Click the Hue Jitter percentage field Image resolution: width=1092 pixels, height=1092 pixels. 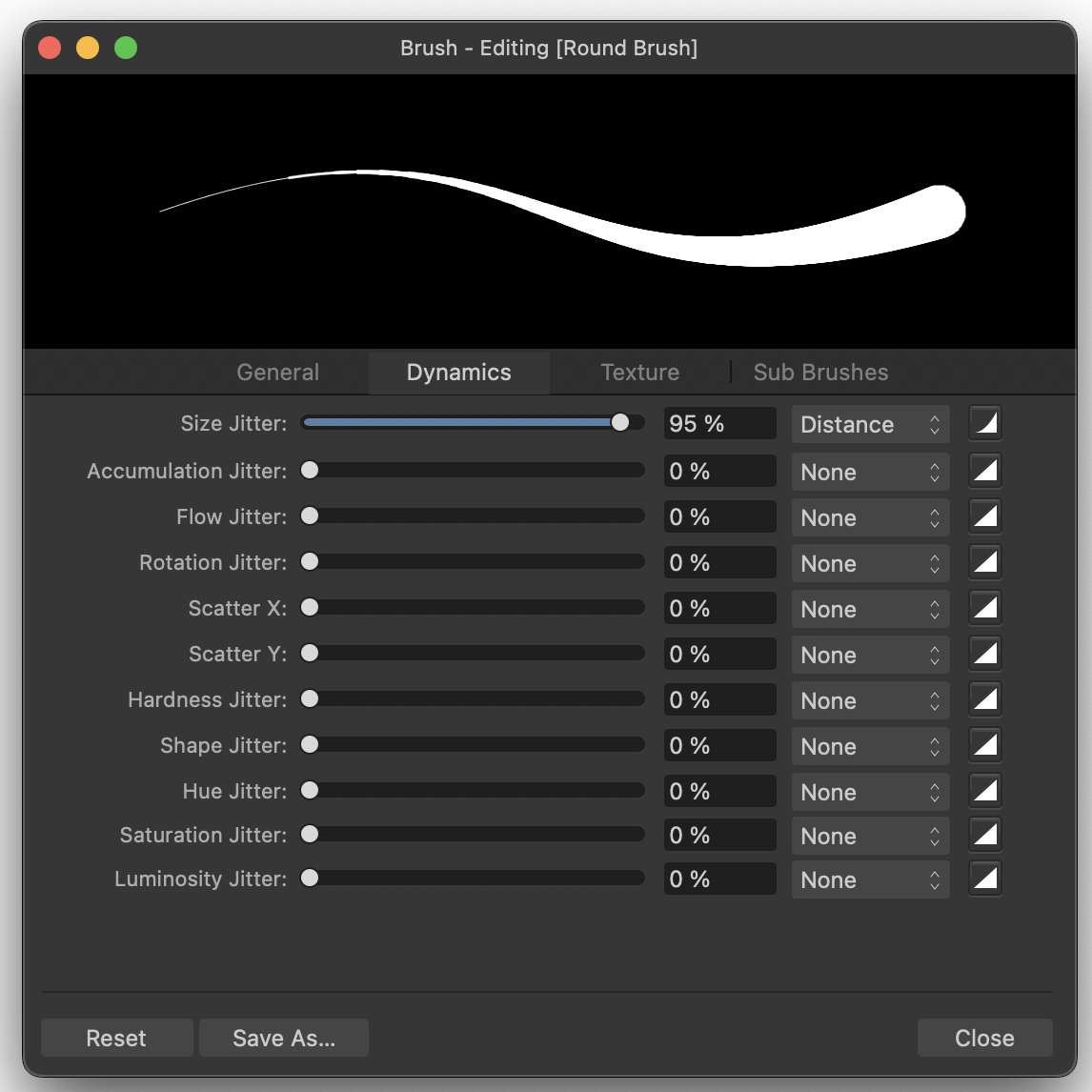pos(720,791)
